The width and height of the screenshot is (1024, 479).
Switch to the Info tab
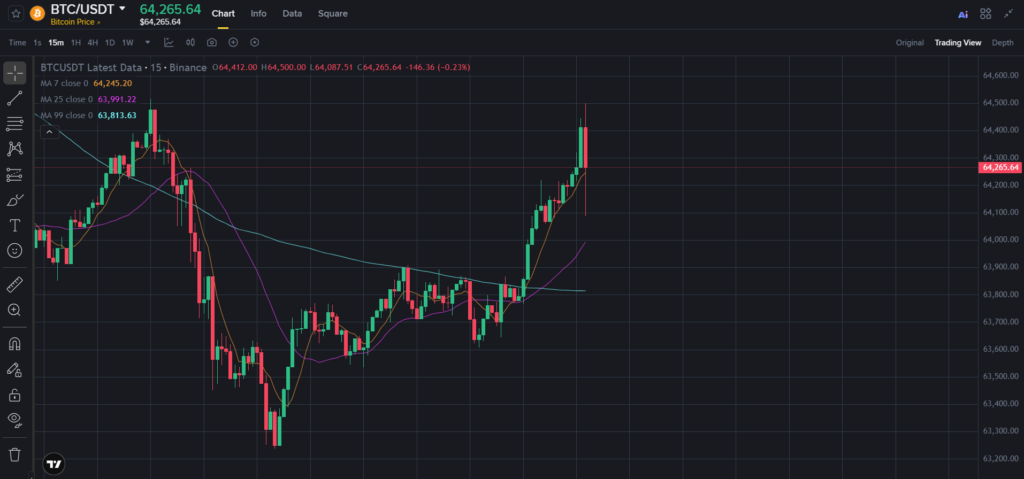point(259,13)
